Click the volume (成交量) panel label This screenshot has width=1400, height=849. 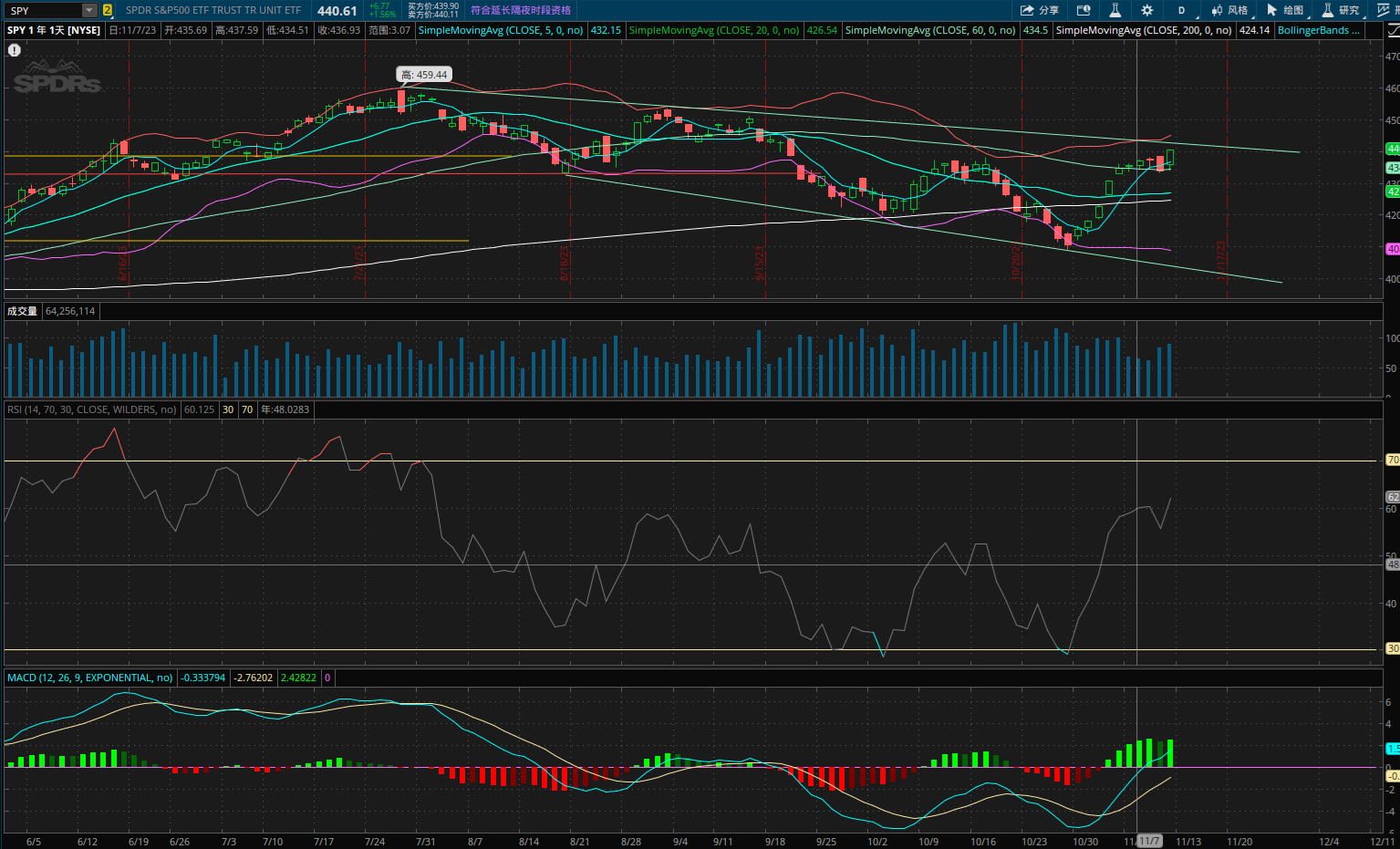tap(23, 311)
